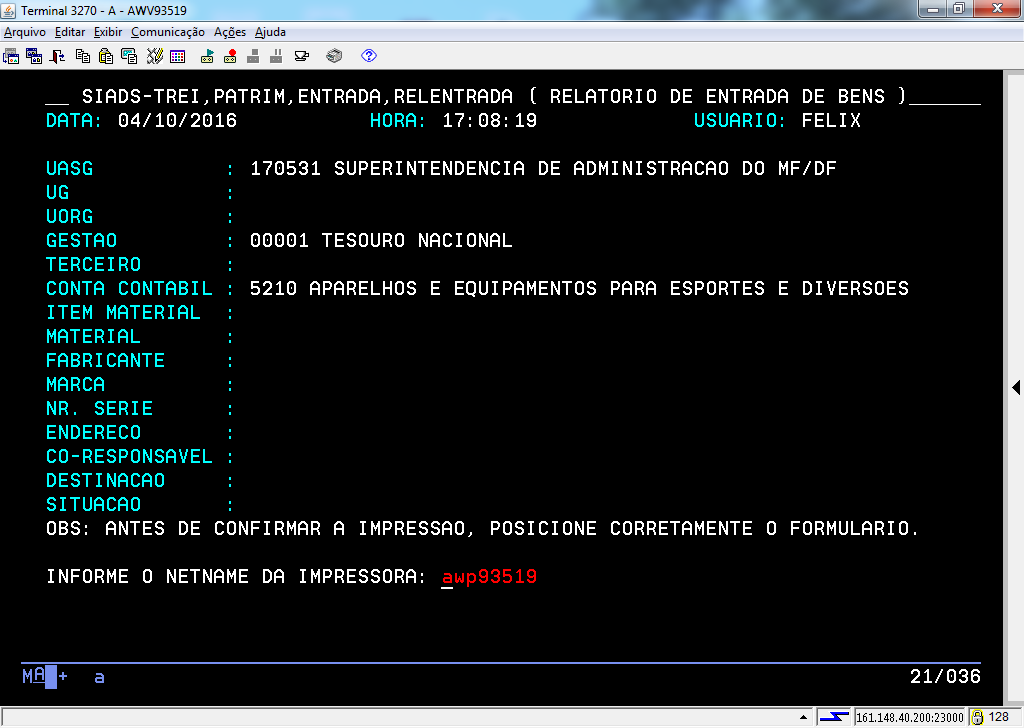The width and height of the screenshot is (1024, 728).
Task: Click the multiple sessions windows icon
Action: pyautogui.click(x=34, y=56)
